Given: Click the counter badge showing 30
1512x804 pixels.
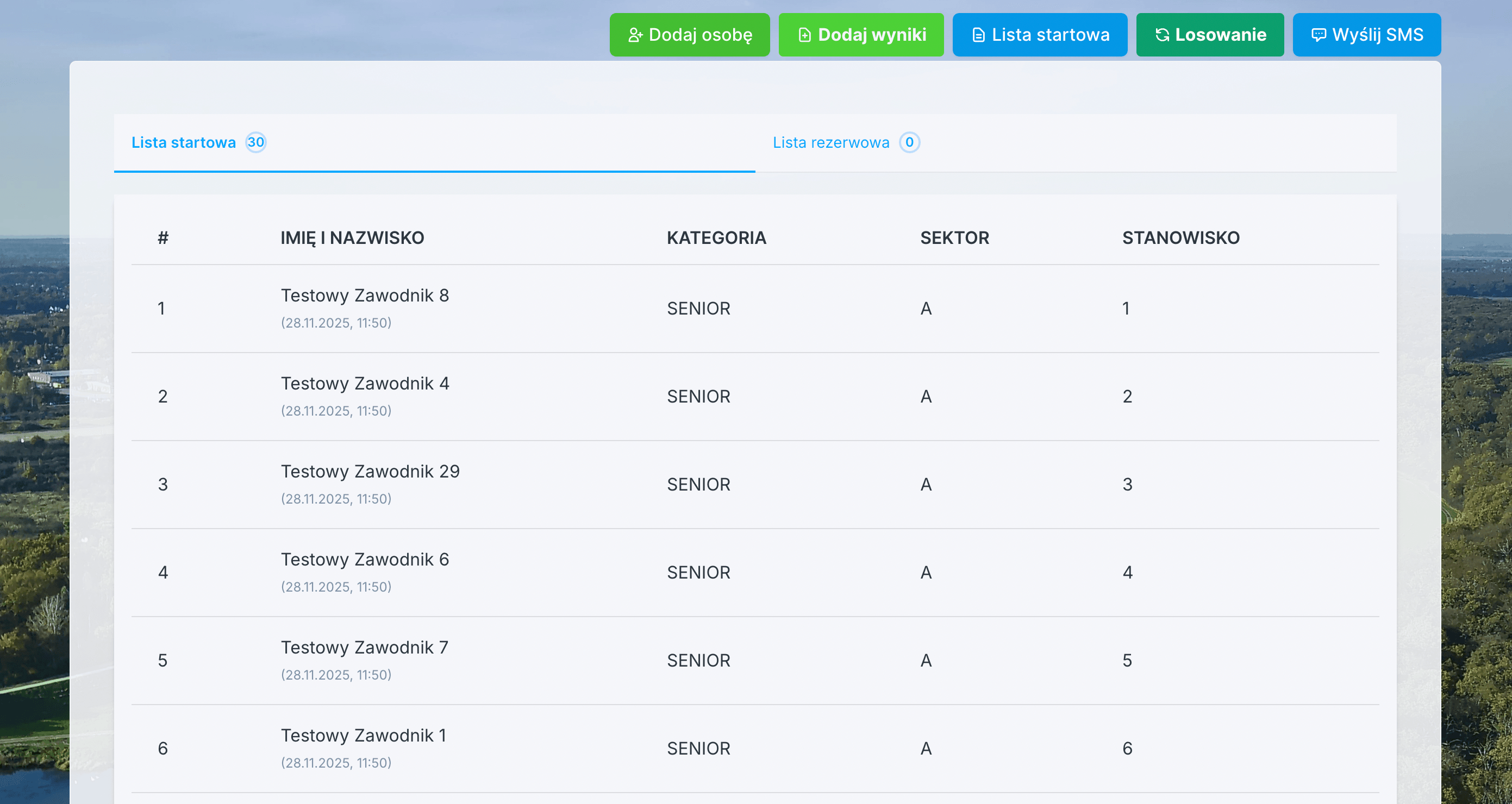Looking at the screenshot, I should tap(255, 142).
